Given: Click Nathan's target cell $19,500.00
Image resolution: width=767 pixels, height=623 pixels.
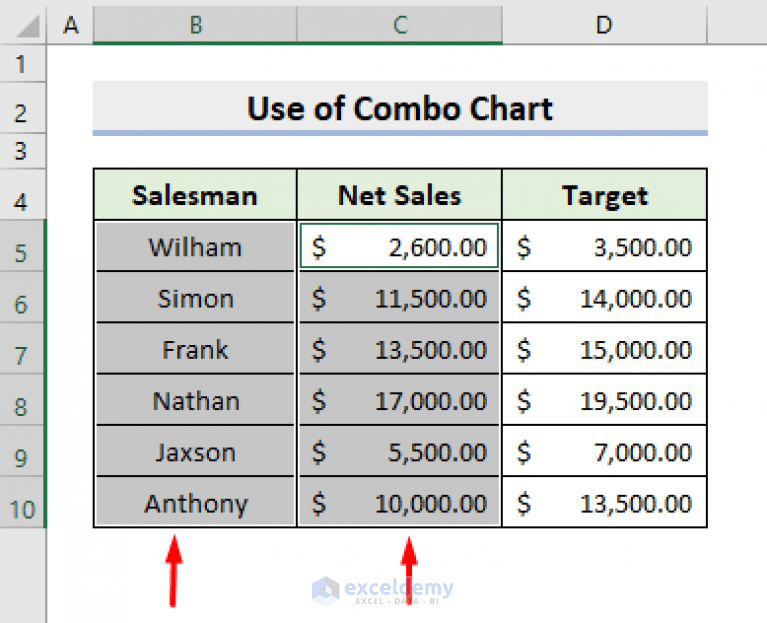Looking at the screenshot, I should point(604,401).
